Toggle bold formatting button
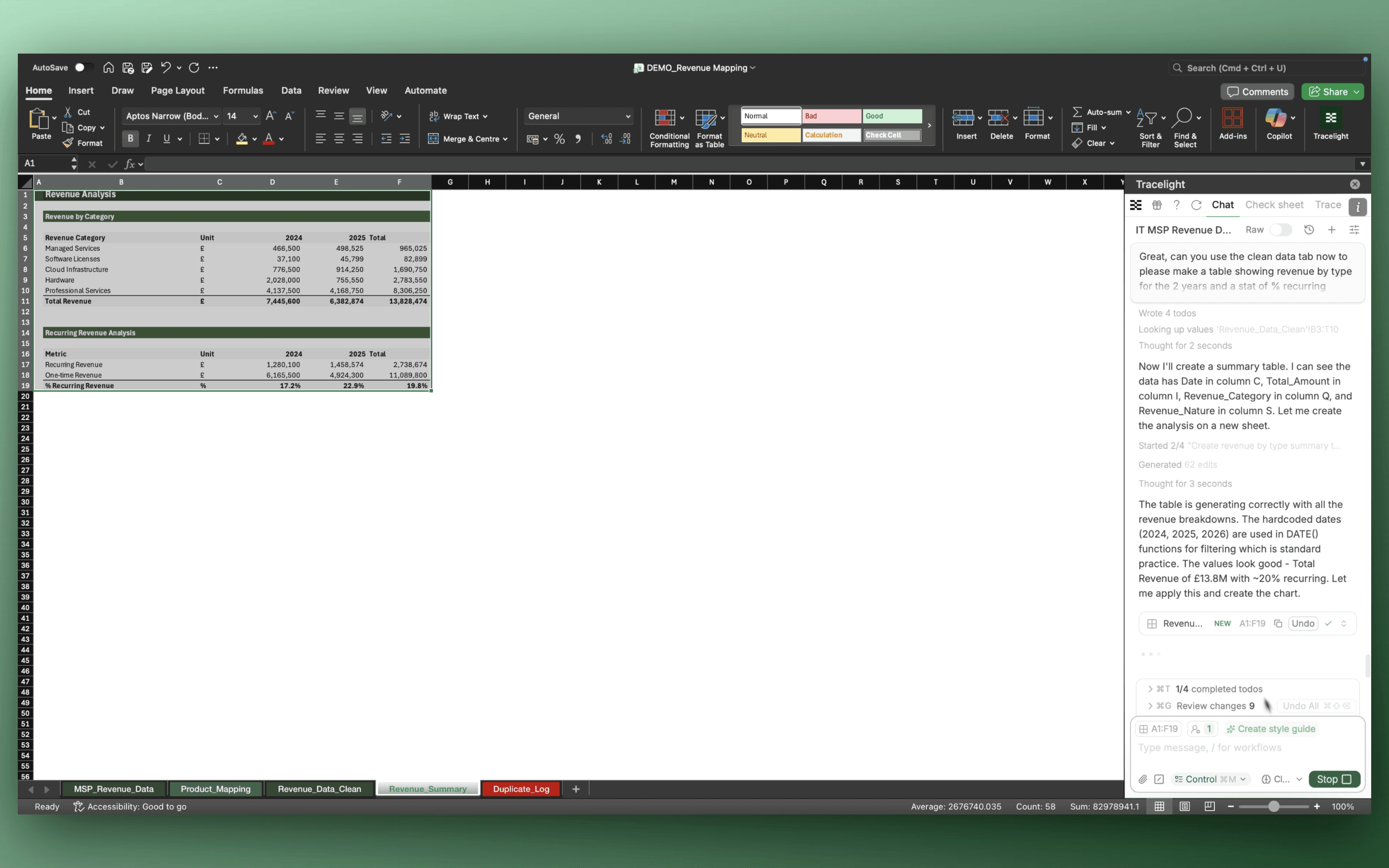 (130, 138)
